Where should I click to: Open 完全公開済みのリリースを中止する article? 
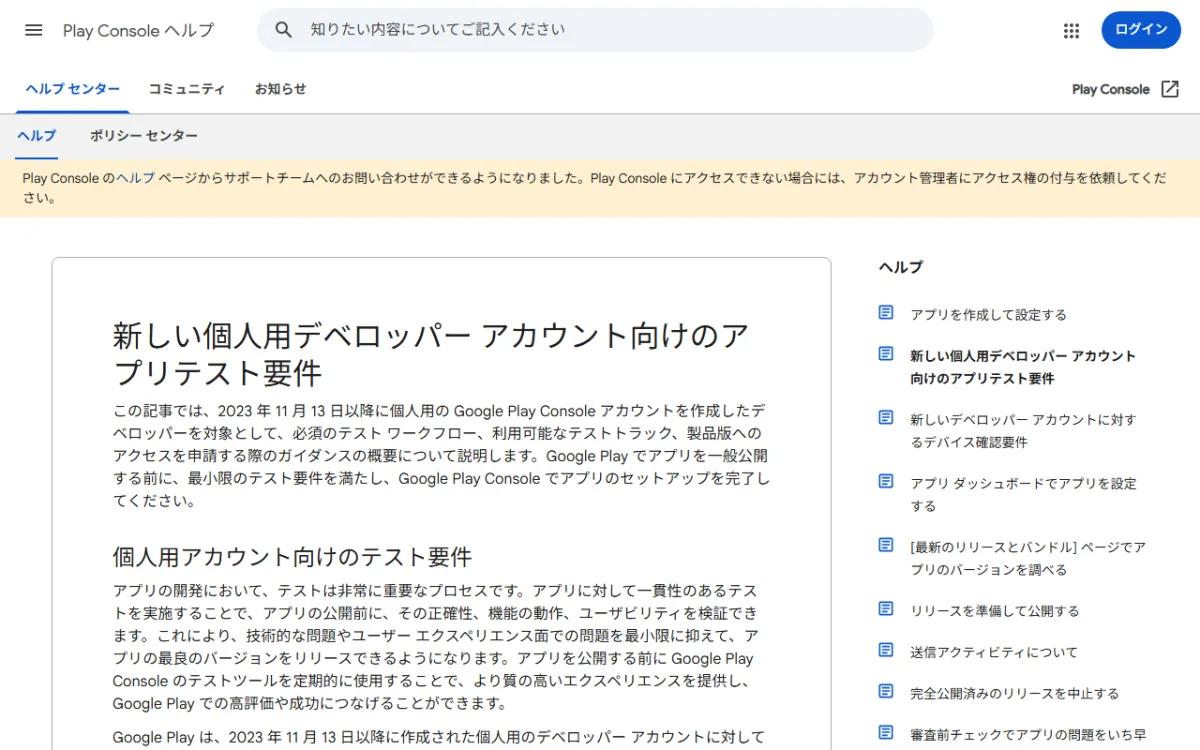pyautogui.click(x=1014, y=693)
